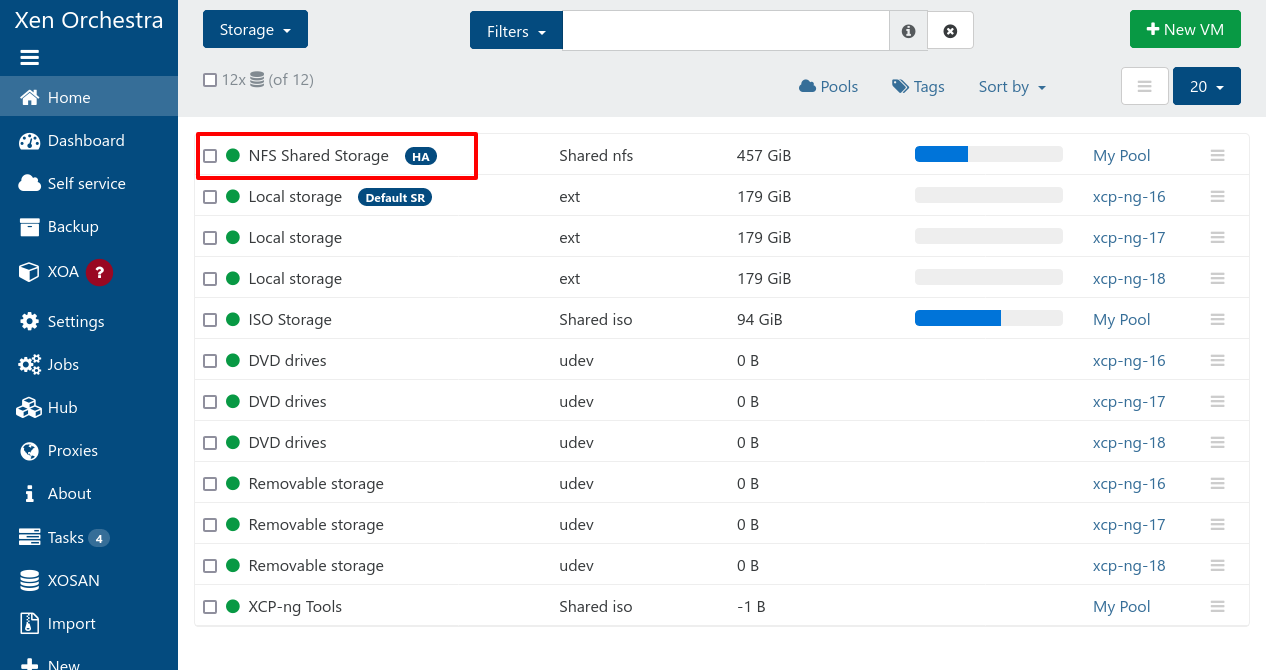1266x670 pixels.
Task: Open the Backup sidebar menu item
Action: coord(73,227)
